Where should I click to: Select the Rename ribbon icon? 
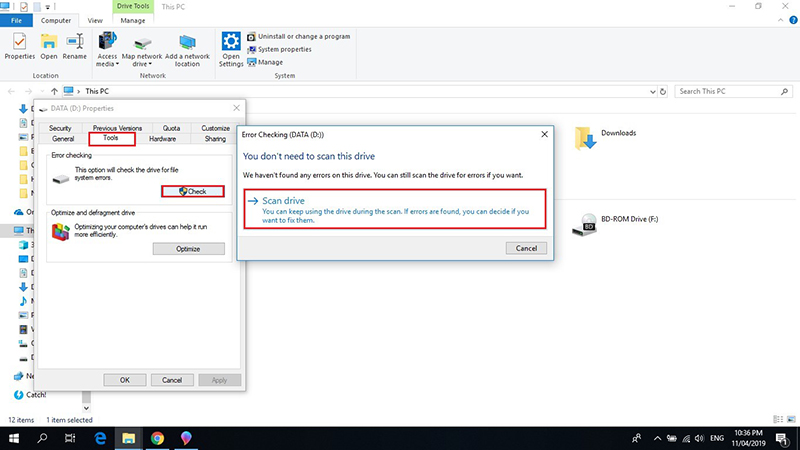[x=74, y=46]
